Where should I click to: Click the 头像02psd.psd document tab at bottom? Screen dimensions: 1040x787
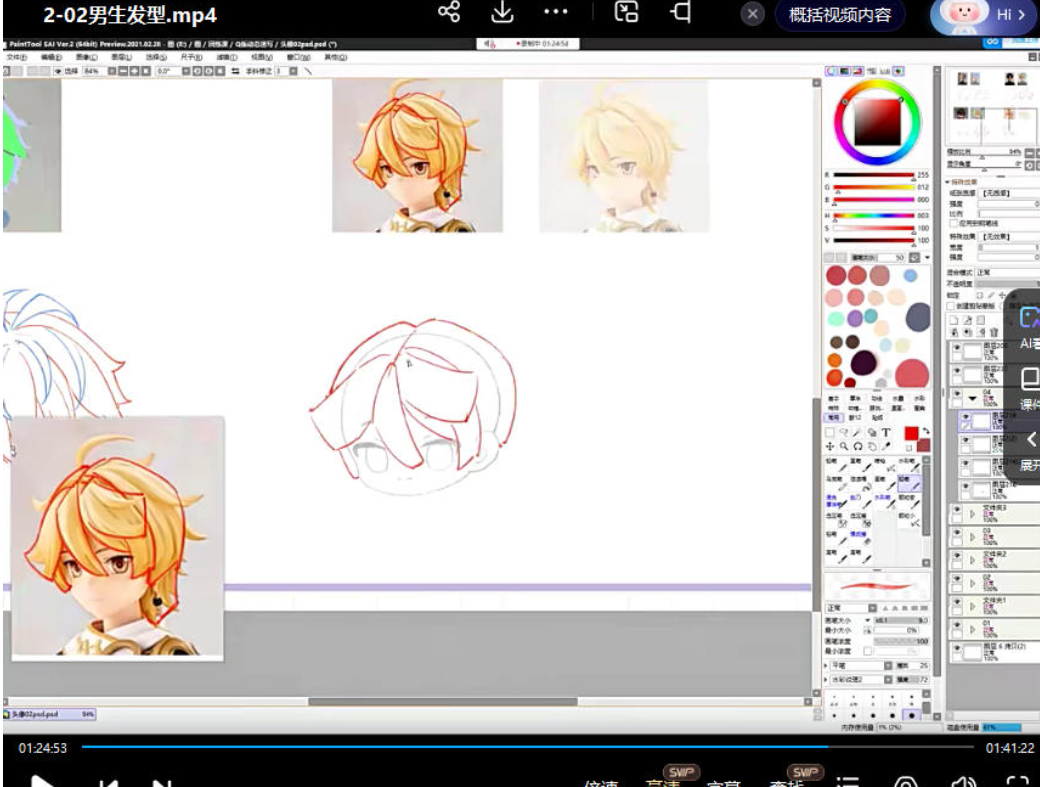50,714
